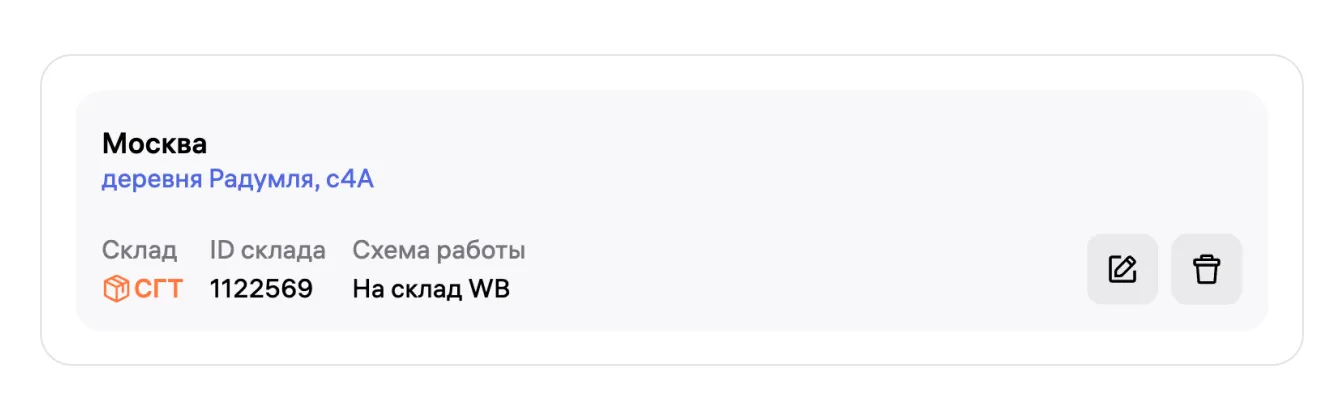The height and width of the screenshot is (420, 1344).
Task: Delete the warehouse with trash icon
Action: (1206, 269)
